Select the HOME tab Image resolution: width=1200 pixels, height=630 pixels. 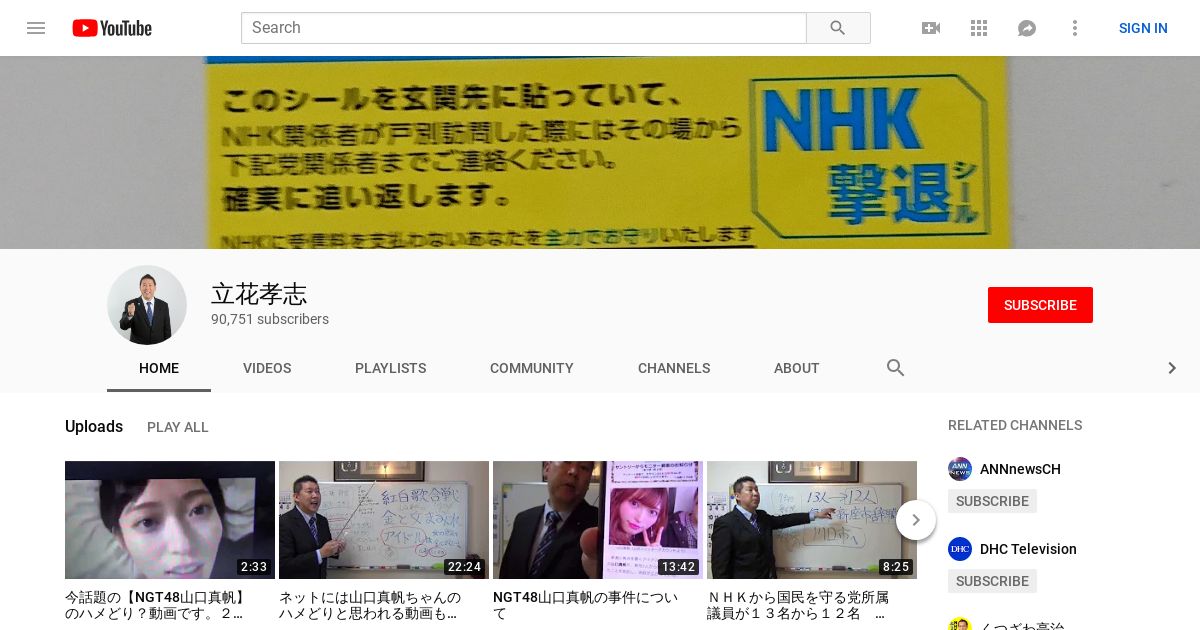pyautogui.click(x=159, y=368)
